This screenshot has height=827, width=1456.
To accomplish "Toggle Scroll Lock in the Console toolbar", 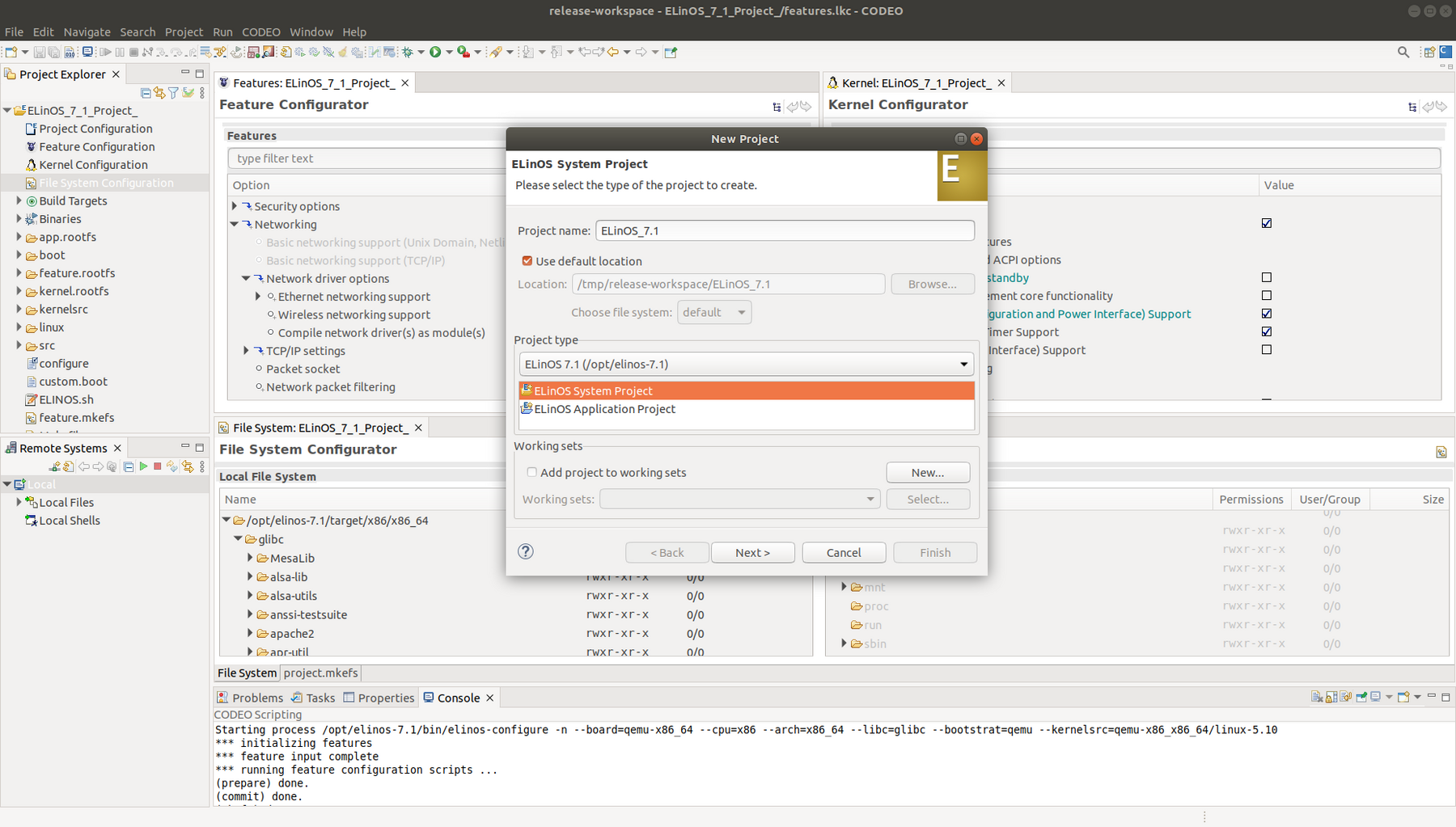I will coord(1331,697).
